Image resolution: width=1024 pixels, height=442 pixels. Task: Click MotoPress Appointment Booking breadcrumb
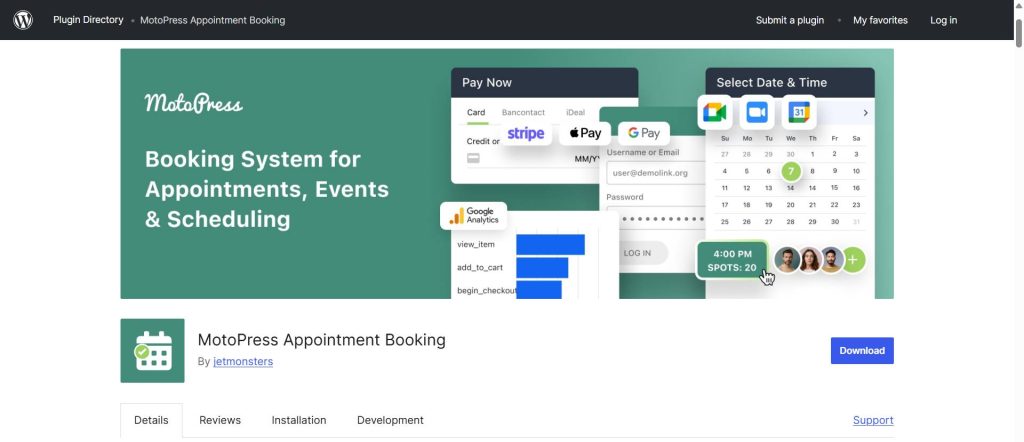(212, 20)
